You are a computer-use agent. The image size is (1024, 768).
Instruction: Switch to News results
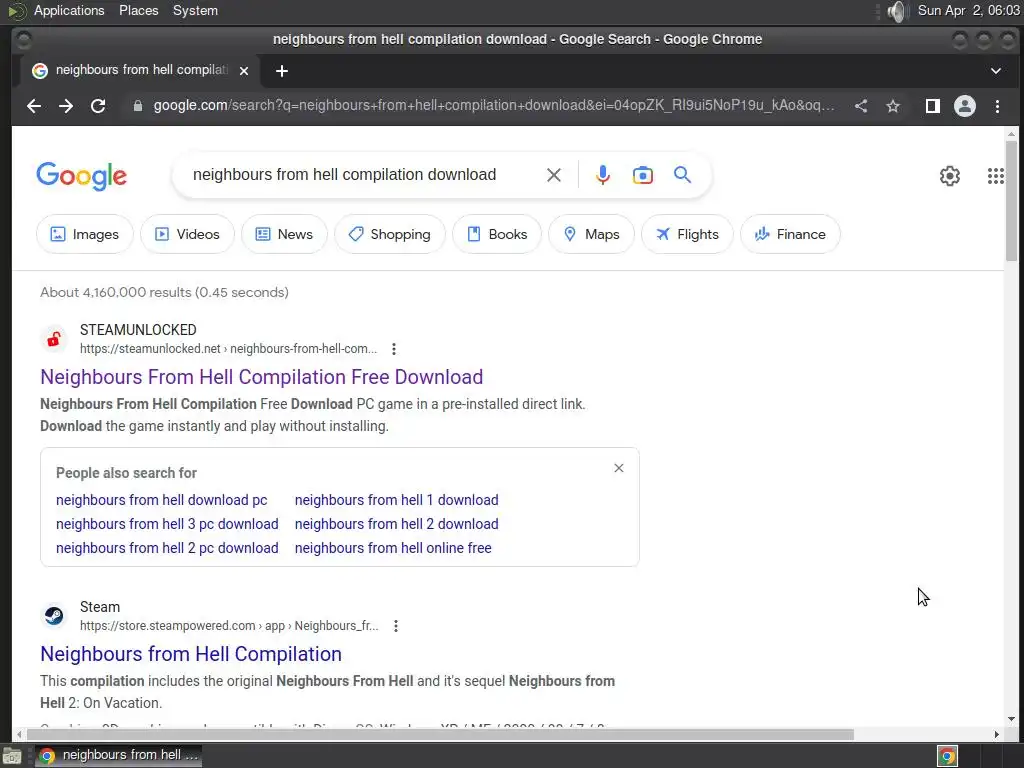click(284, 234)
